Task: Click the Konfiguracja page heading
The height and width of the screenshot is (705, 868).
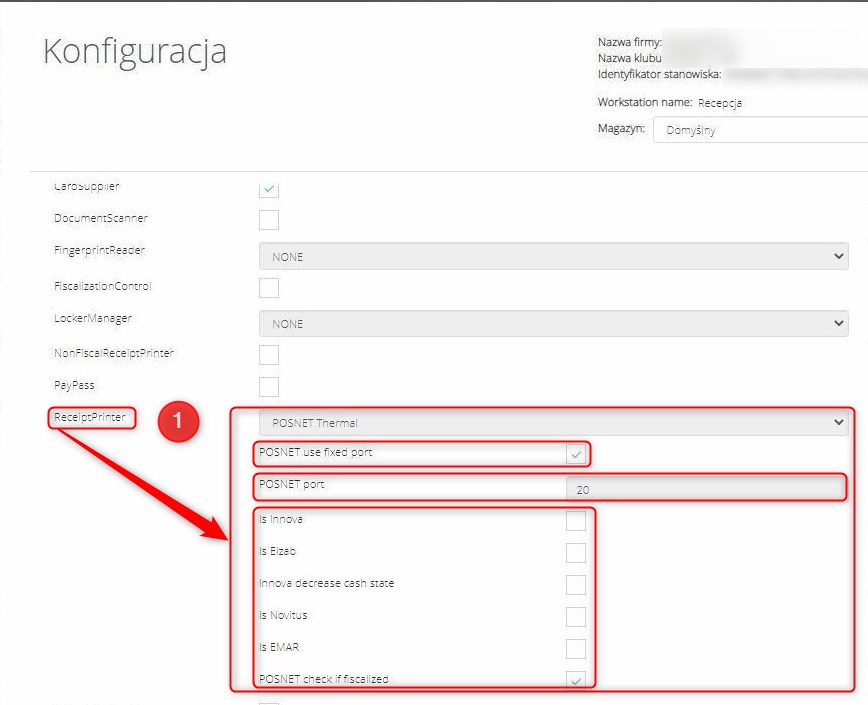Action: pyautogui.click(x=134, y=51)
